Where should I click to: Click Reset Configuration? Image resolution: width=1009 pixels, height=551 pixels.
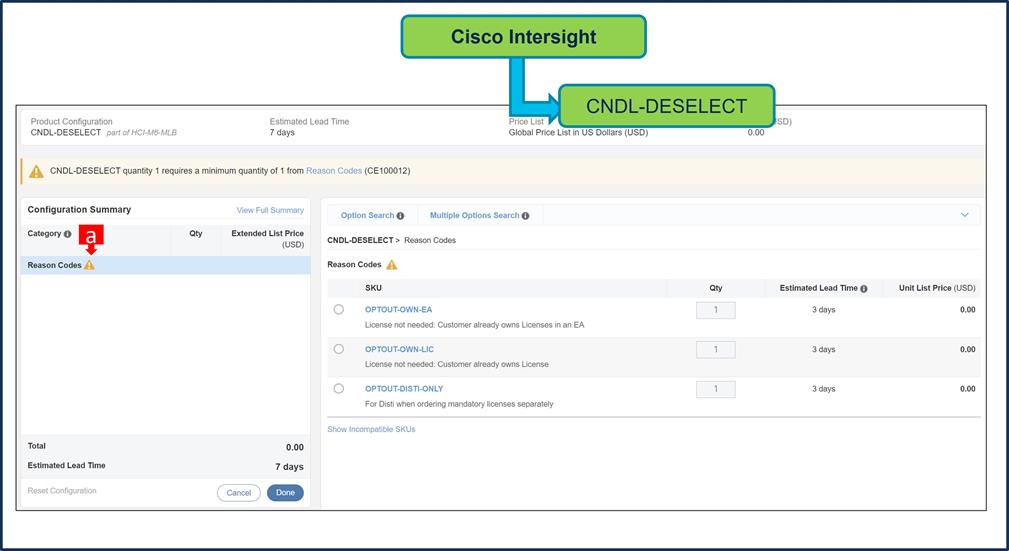point(62,490)
